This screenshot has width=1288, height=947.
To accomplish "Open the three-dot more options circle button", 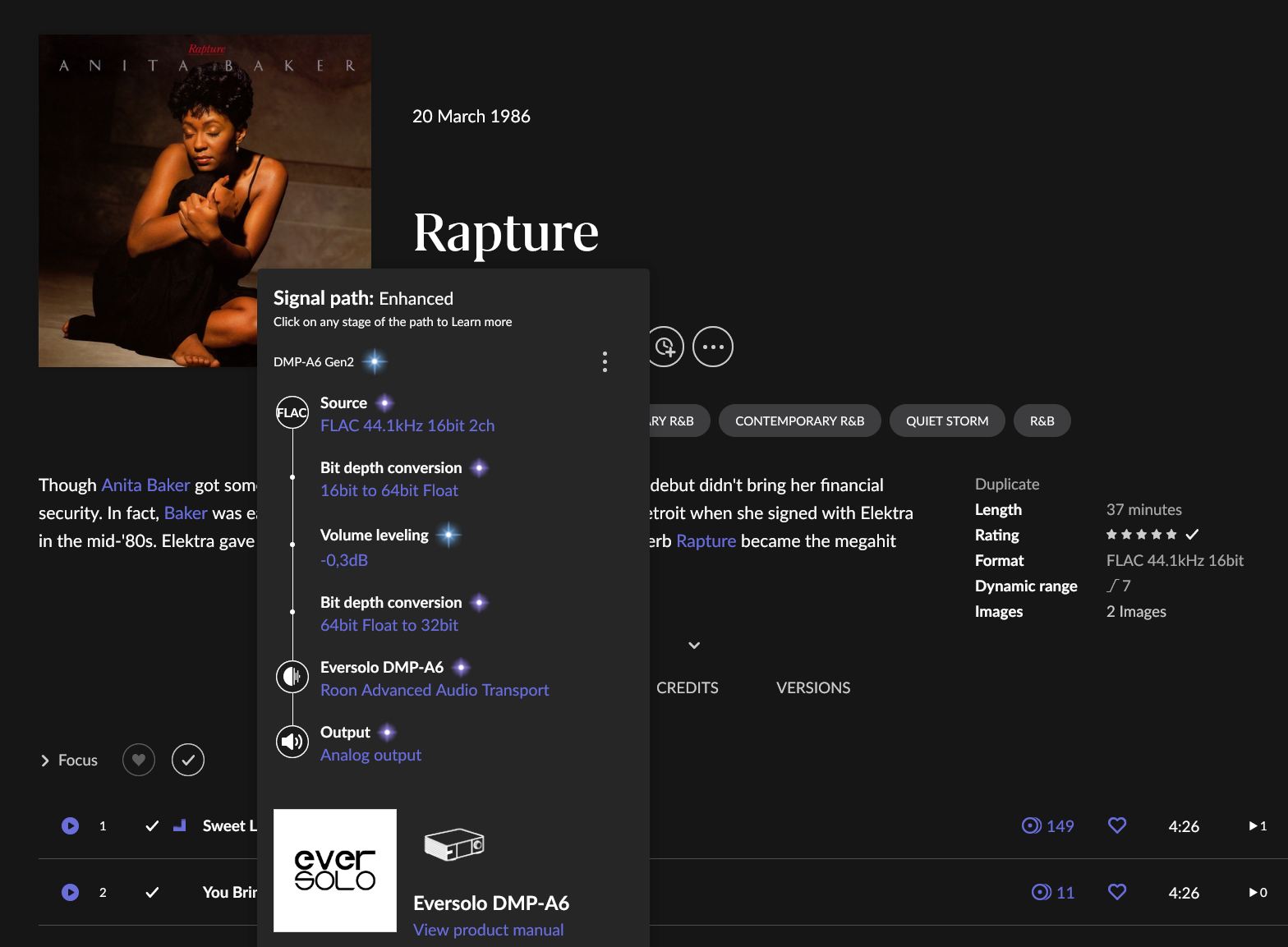I will click(x=712, y=347).
